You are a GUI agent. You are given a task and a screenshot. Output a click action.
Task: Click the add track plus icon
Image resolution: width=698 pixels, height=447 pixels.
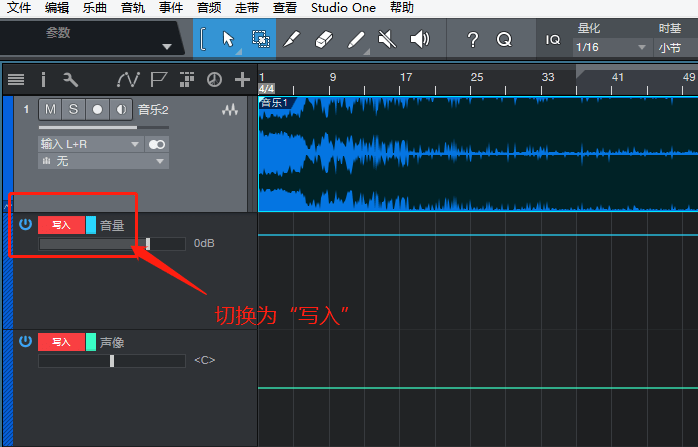pos(242,80)
